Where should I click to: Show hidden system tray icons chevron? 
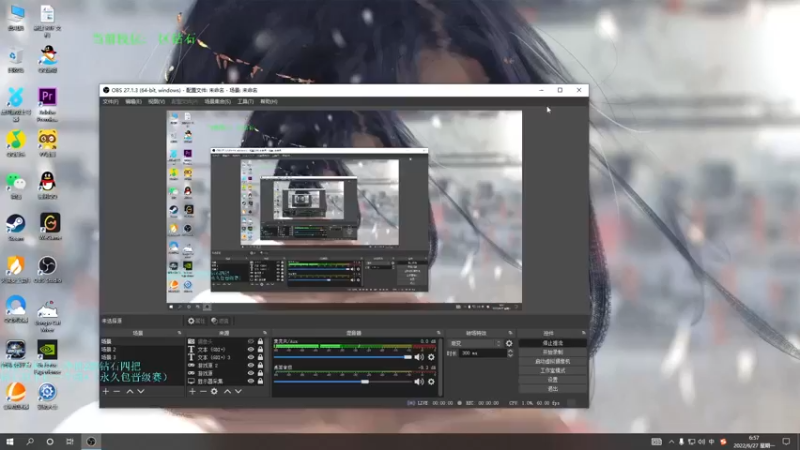point(671,442)
